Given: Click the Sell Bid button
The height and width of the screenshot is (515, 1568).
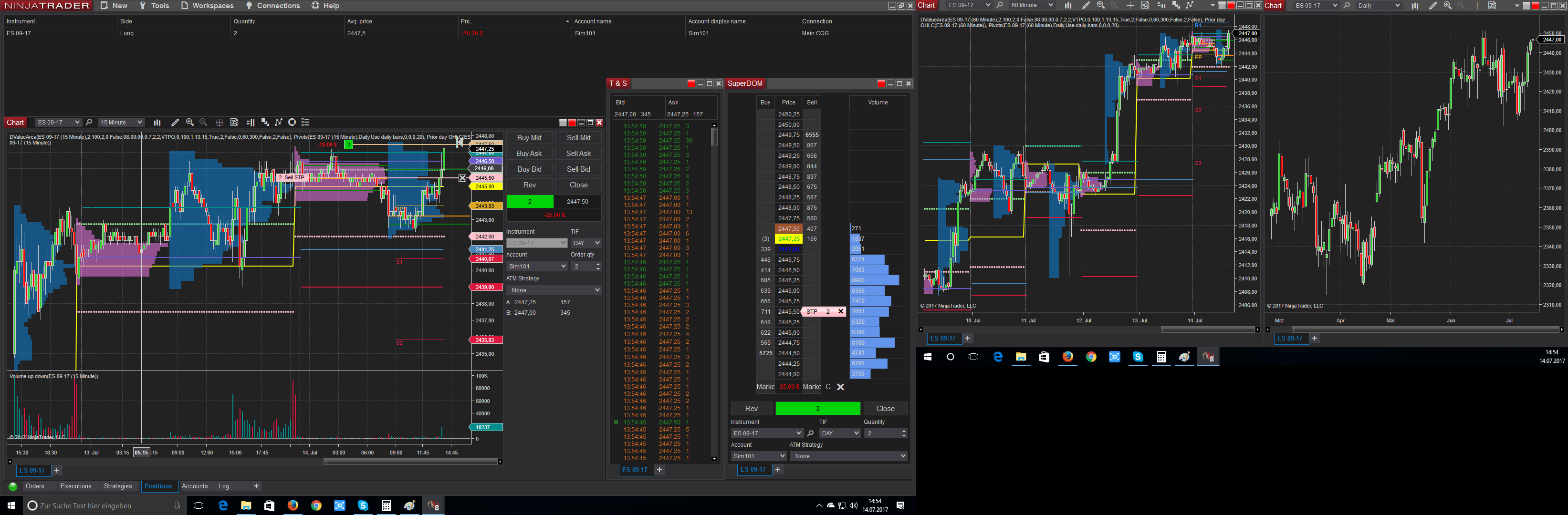Looking at the screenshot, I should pos(578,170).
